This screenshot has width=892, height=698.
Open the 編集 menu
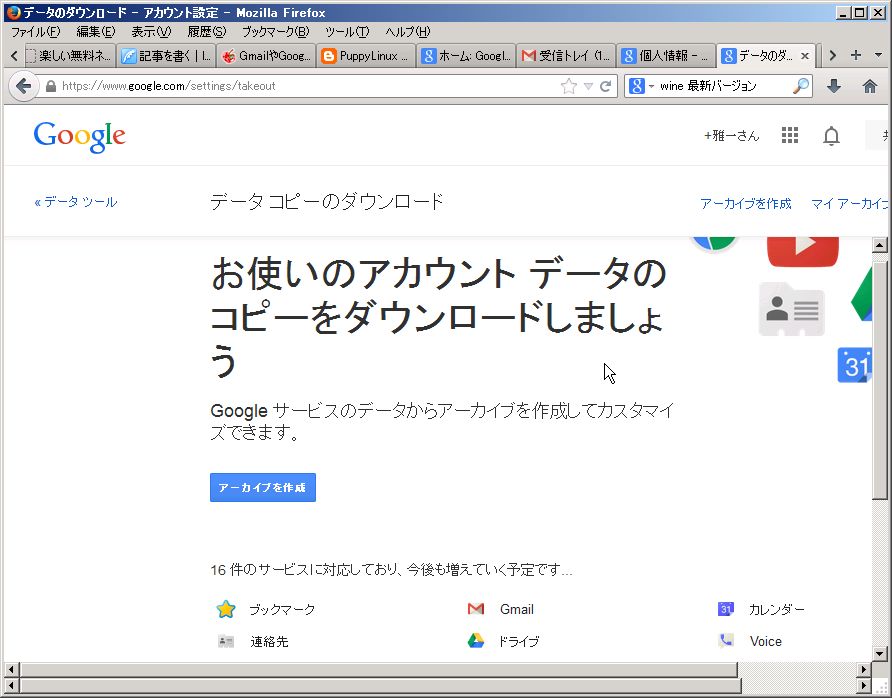pos(96,32)
